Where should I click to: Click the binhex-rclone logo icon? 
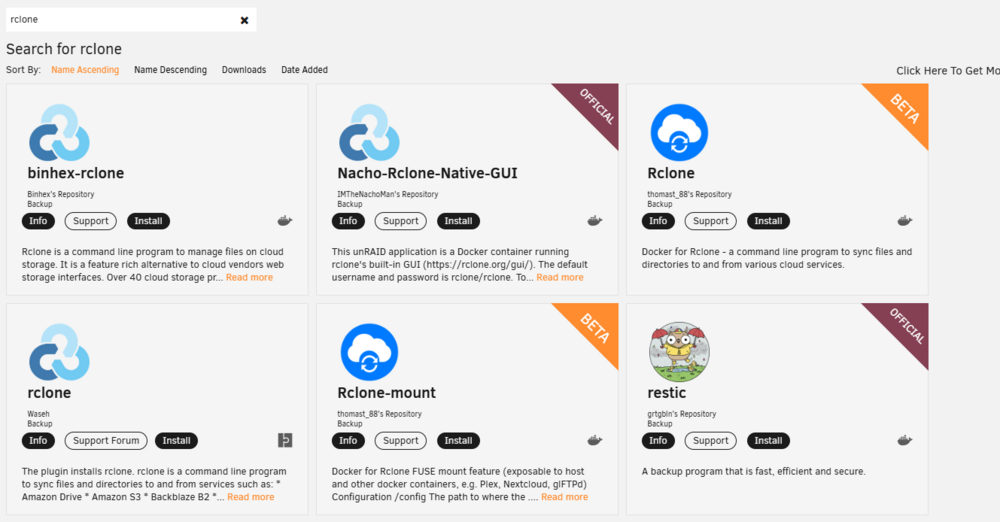[x=59, y=133]
